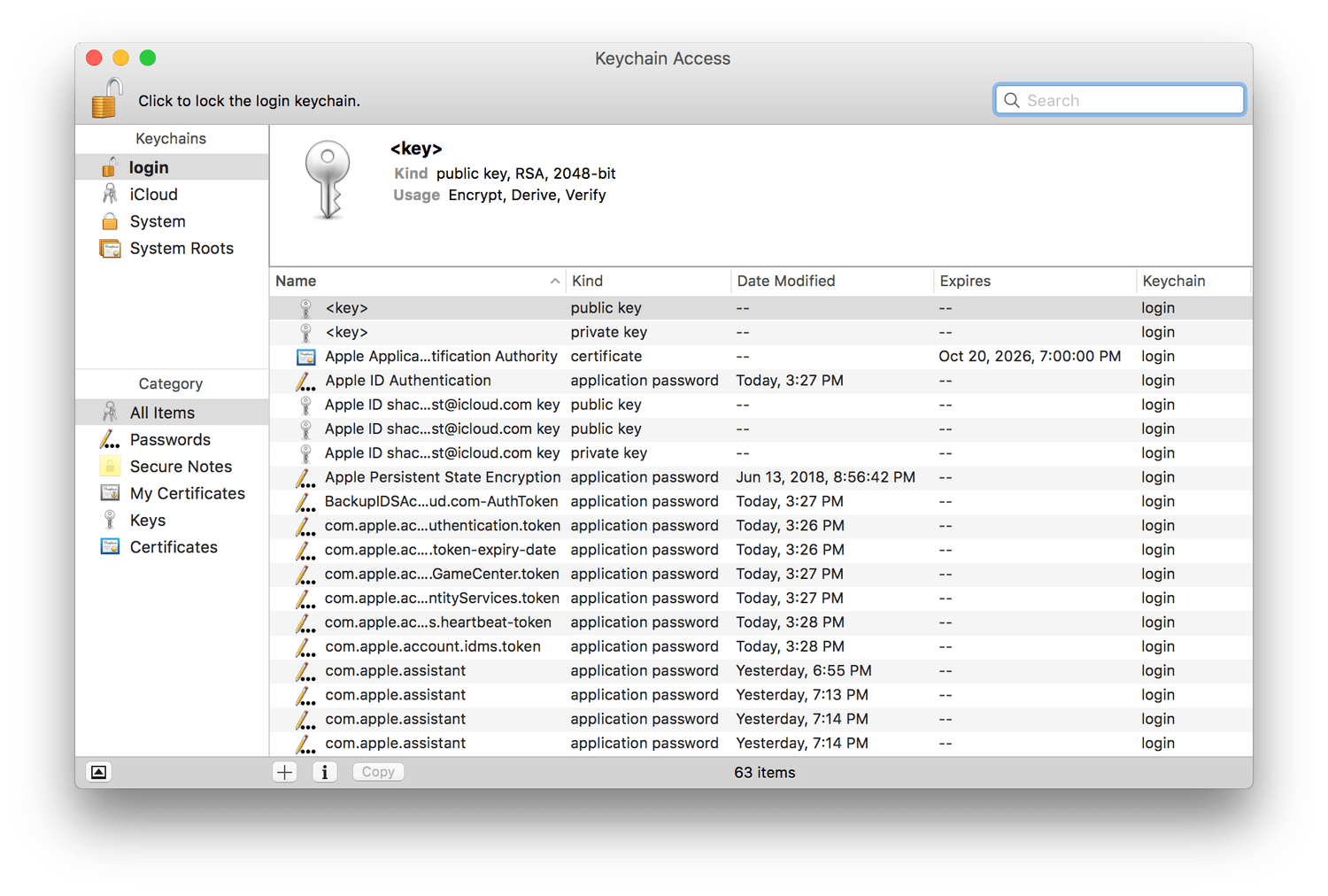Click the Secure Notes category icon
1328x896 pixels.
(110, 467)
